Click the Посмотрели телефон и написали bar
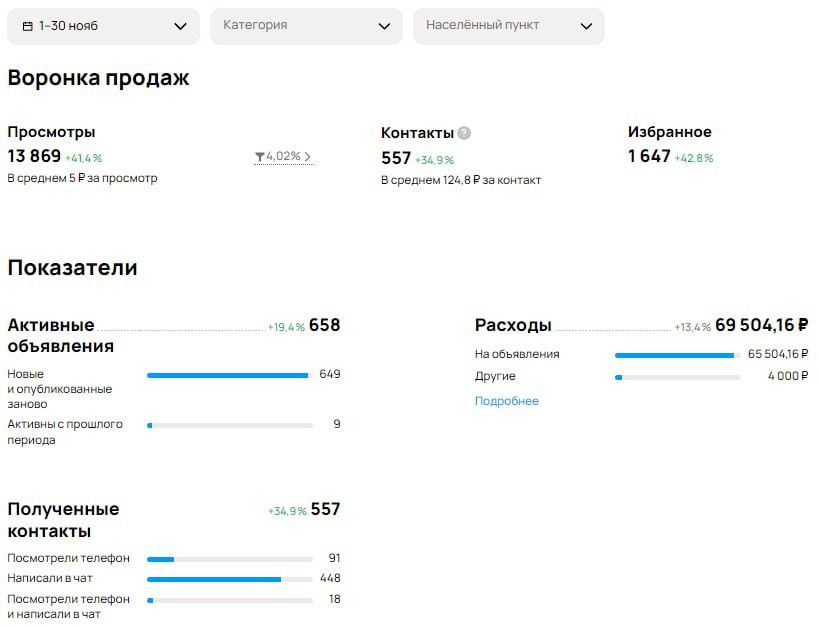The height and width of the screenshot is (629, 819). point(230,600)
